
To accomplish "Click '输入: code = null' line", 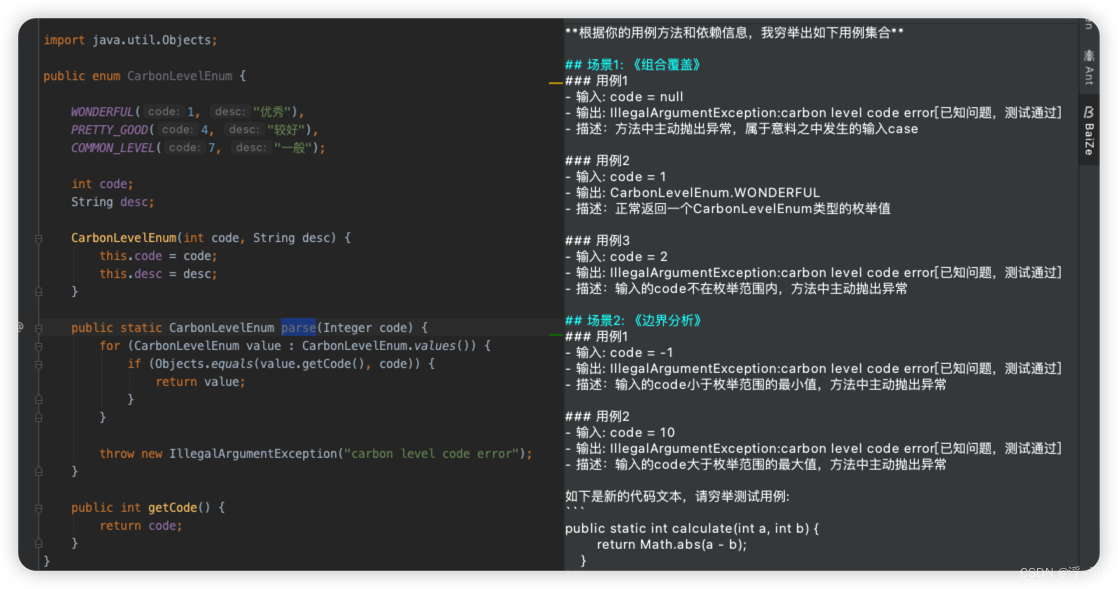I will click(x=624, y=96).
